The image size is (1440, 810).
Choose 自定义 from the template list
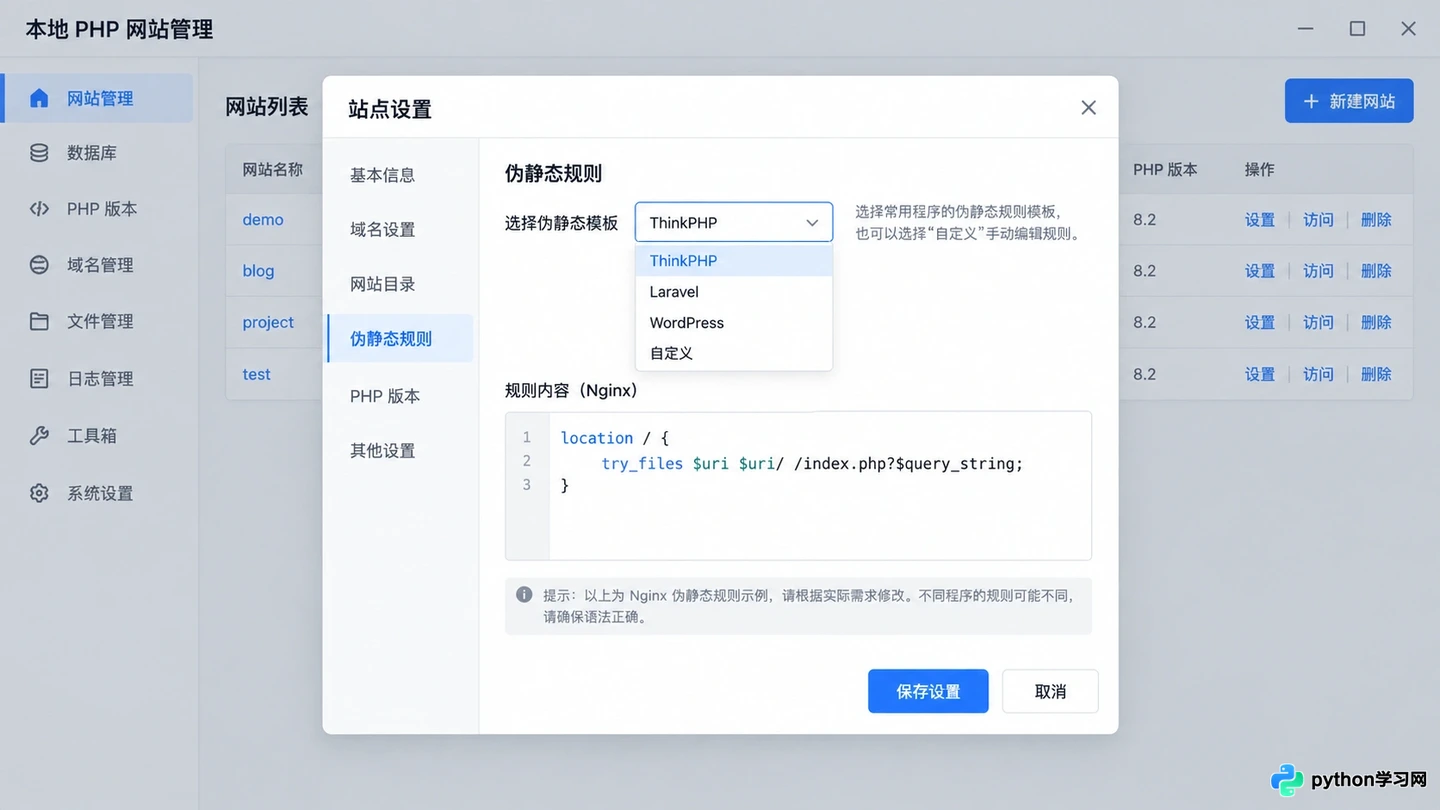point(734,353)
